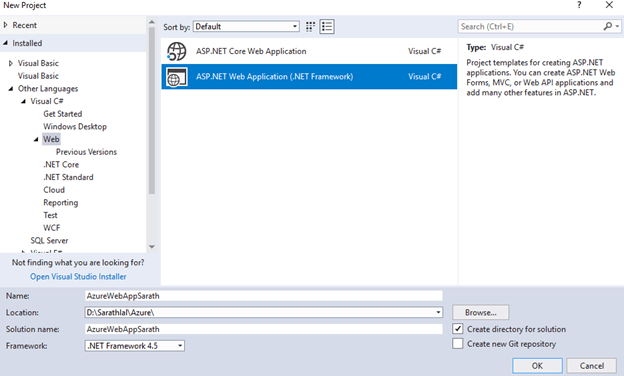This screenshot has height=376, width=624.
Task: Select Get Started in the tree
Action: point(62,114)
